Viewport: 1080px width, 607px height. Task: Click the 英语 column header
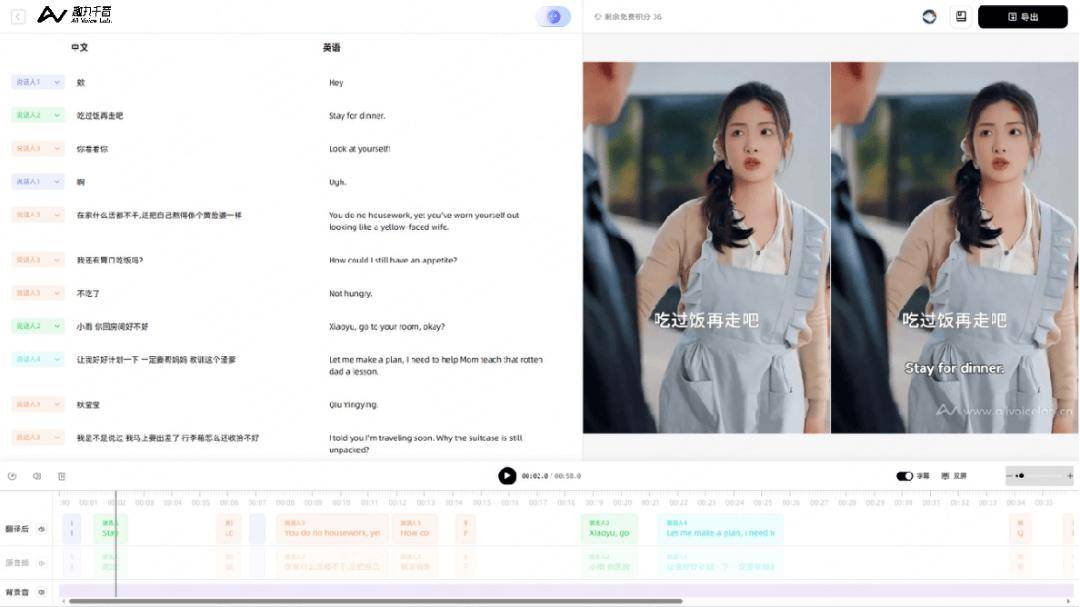click(331, 47)
